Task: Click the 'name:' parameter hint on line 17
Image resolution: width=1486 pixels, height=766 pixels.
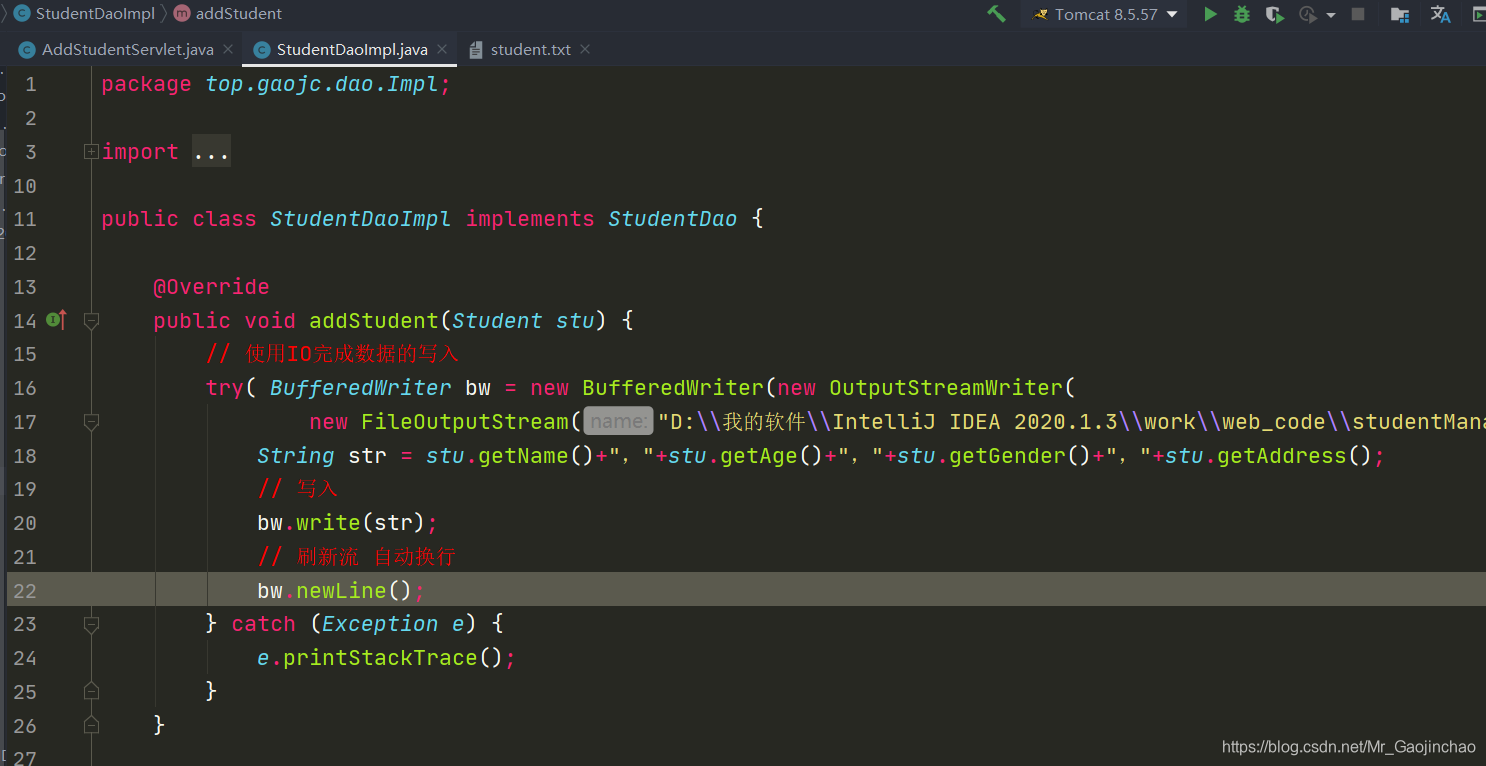Action: [x=618, y=421]
